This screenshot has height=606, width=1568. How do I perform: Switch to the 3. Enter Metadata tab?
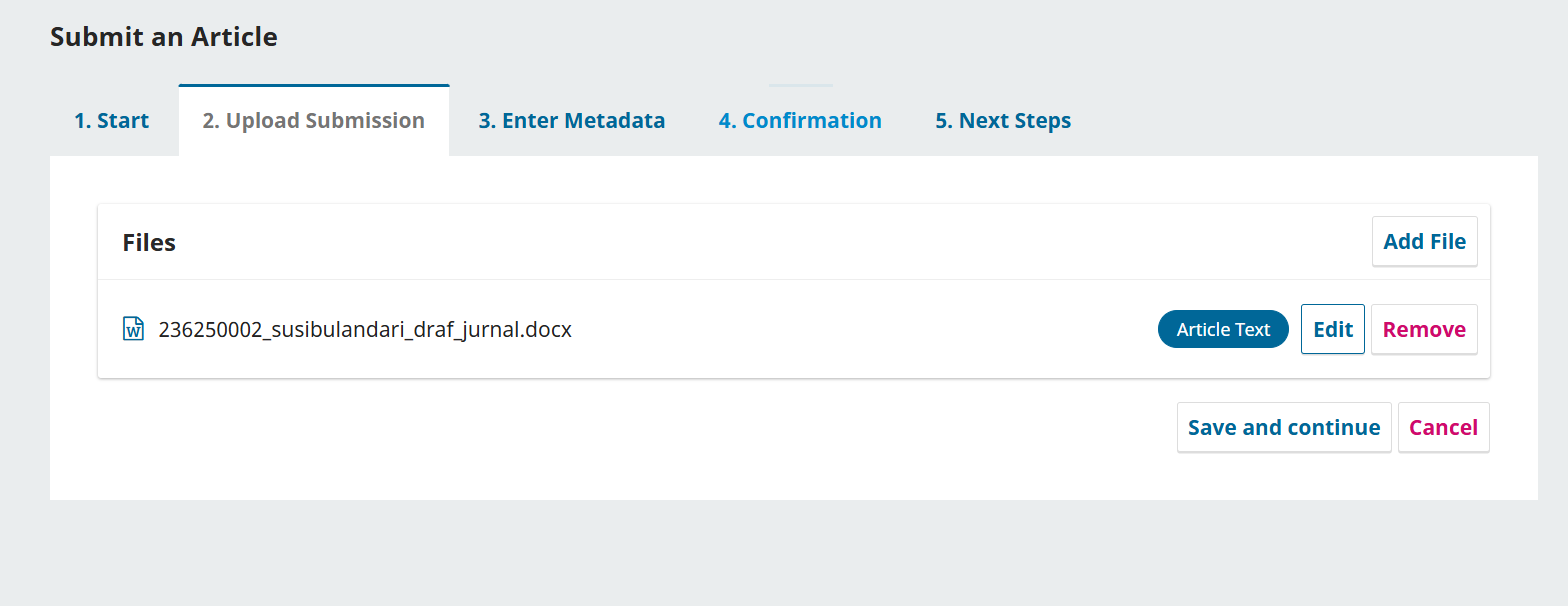(571, 121)
